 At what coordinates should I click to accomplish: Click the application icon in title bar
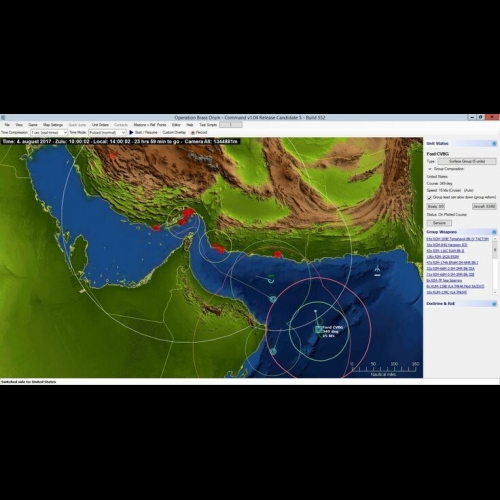3,117
